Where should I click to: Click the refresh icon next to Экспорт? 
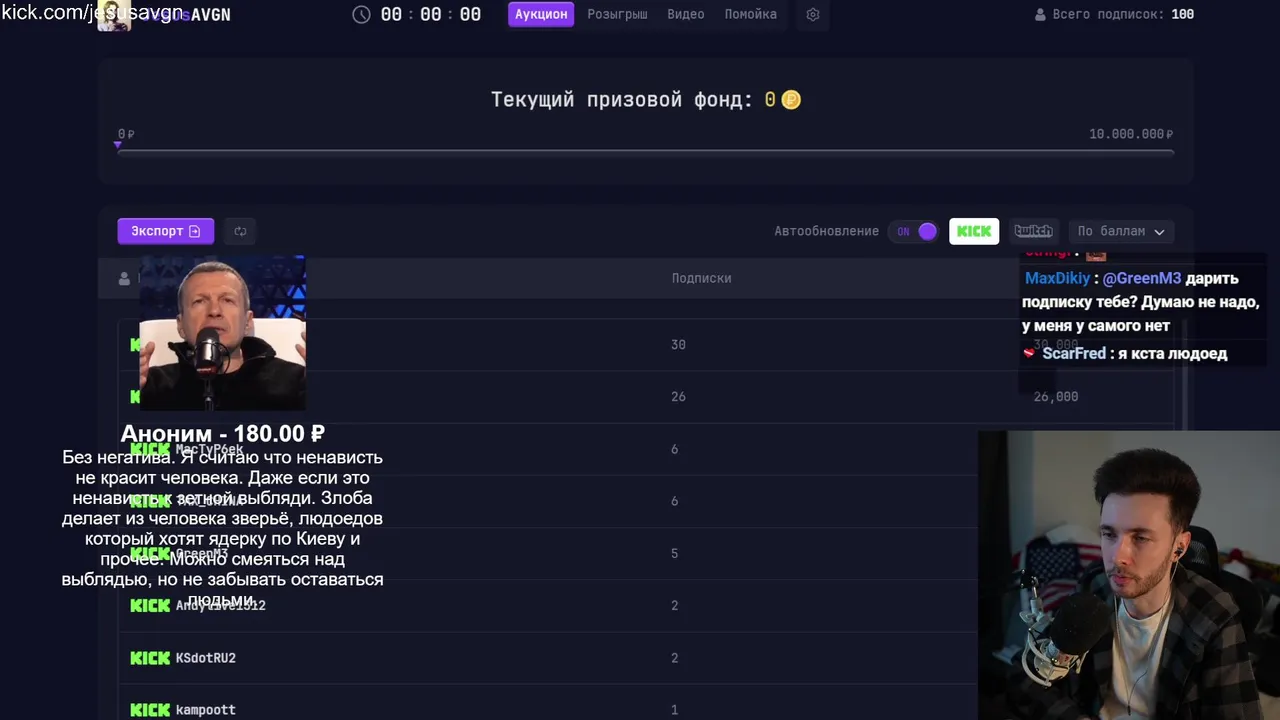[240, 231]
